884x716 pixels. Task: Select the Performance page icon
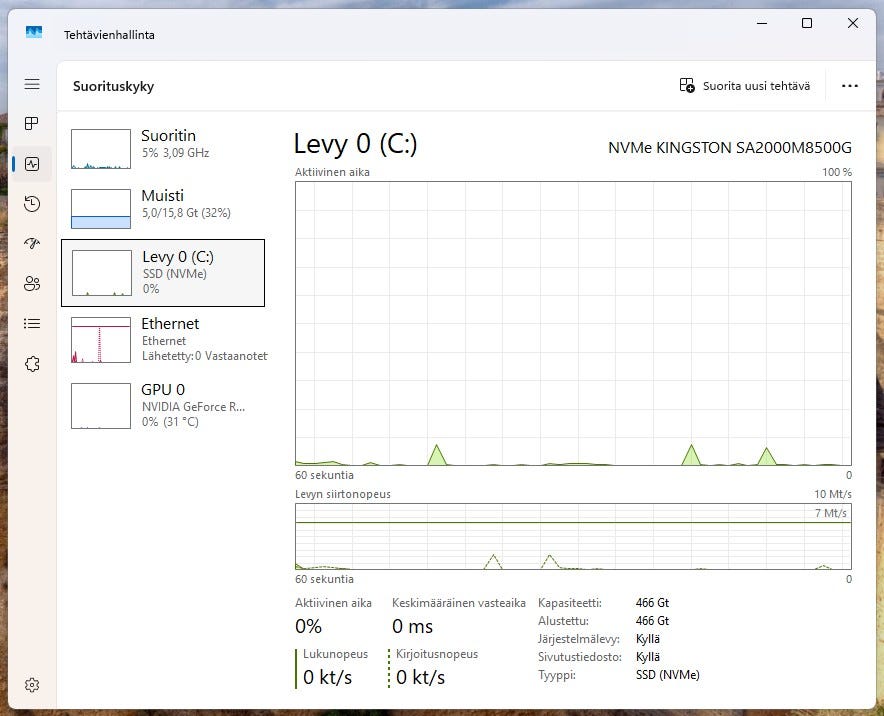coord(32,164)
